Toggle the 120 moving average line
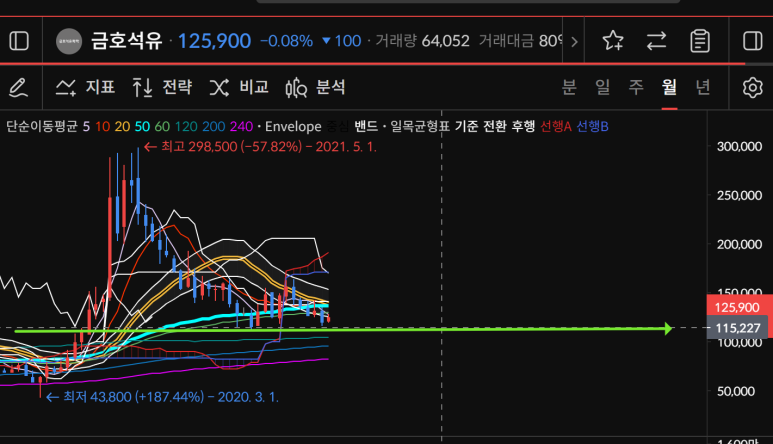This screenshot has width=773, height=444. [x=186, y=127]
